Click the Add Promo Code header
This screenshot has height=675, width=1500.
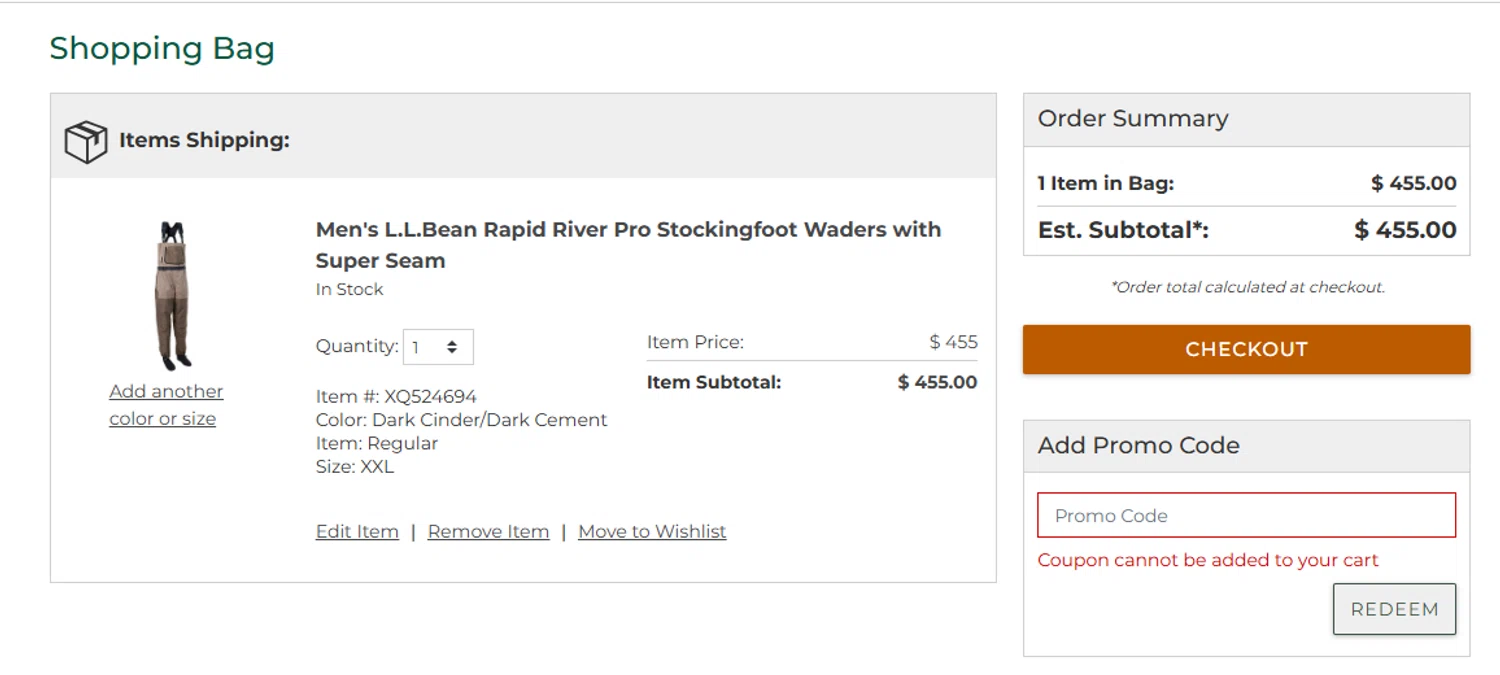click(1138, 446)
